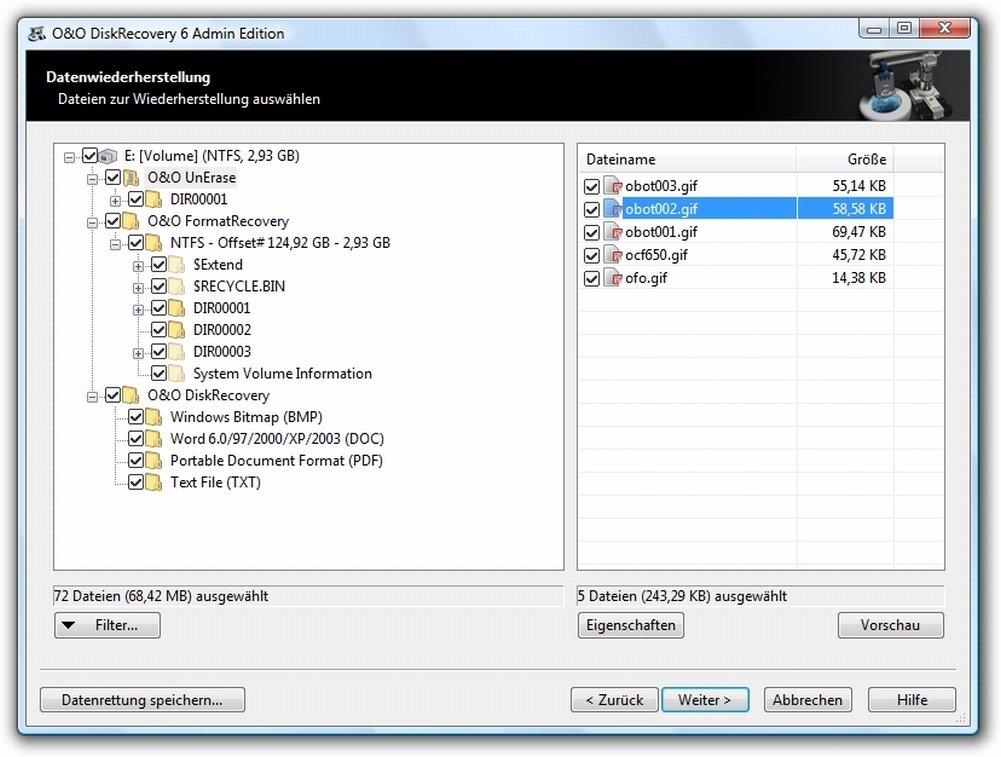The width and height of the screenshot is (1001, 757).
Task: Click the Vorschau preview button
Action: tap(891, 625)
